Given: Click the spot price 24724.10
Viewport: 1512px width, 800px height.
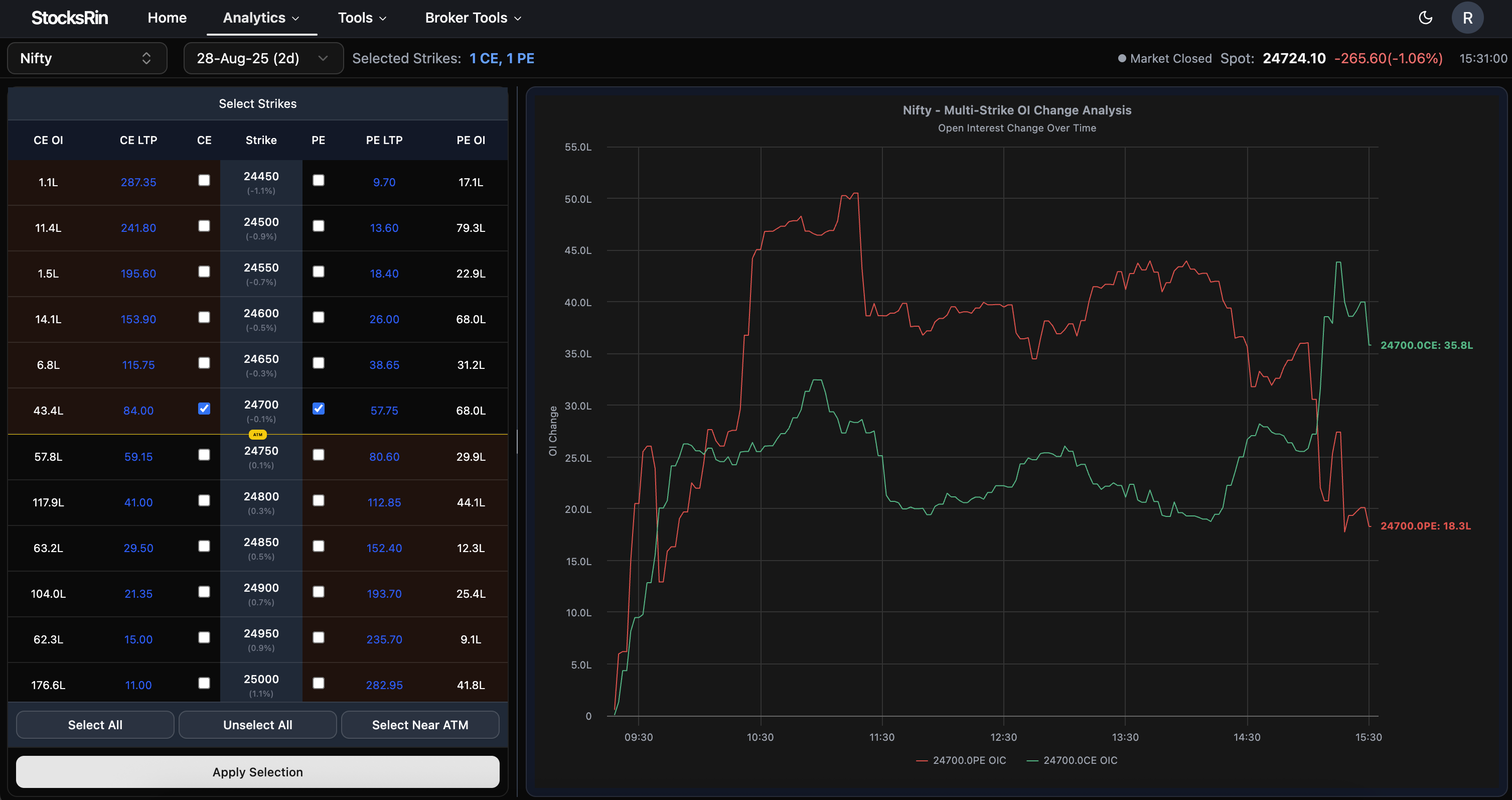Looking at the screenshot, I should (1294, 58).
